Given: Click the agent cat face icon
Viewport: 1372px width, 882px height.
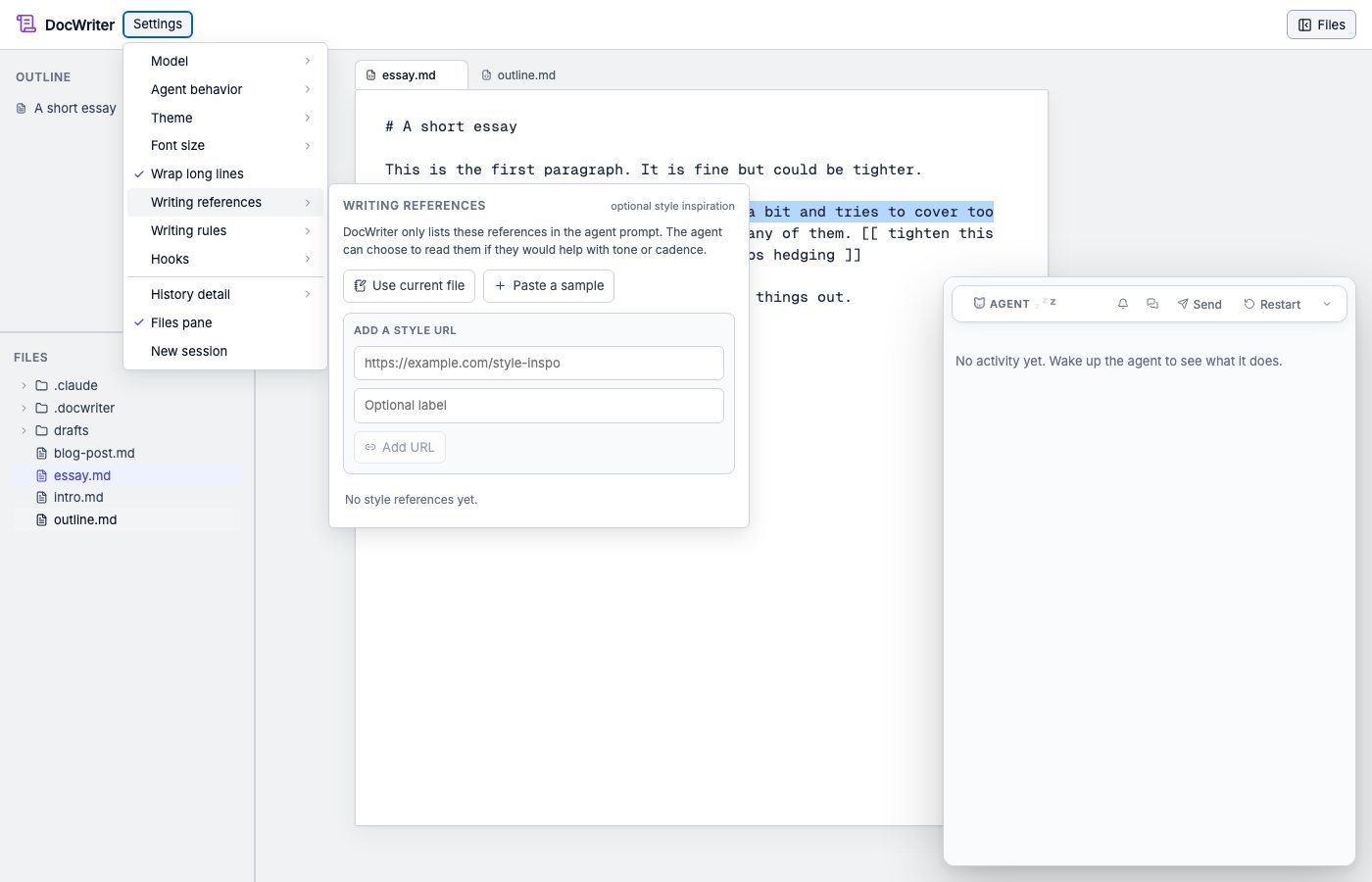Looking at the screenshot, I should coord(979,304).
